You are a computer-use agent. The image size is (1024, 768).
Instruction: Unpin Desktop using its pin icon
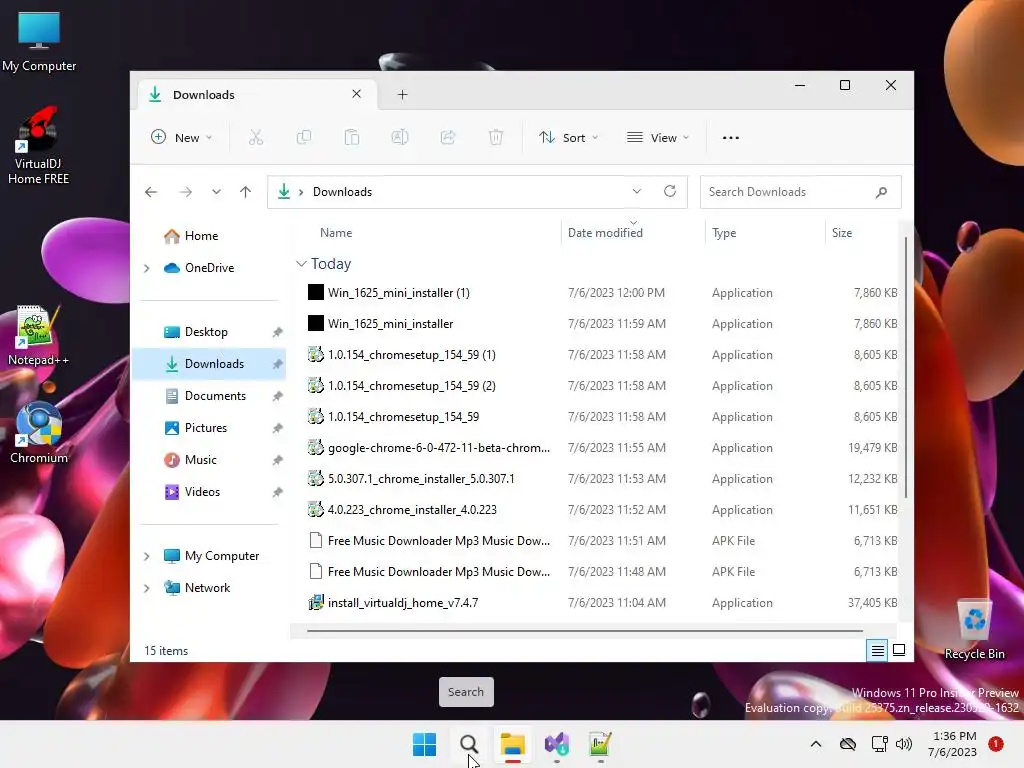click(278, 332)
